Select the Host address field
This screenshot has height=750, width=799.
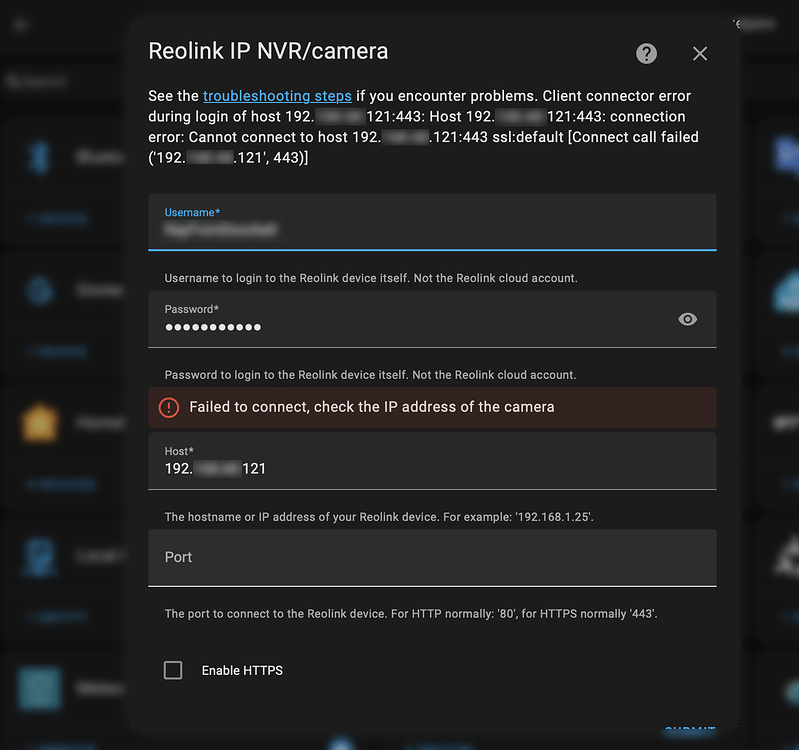pos(431,467)
